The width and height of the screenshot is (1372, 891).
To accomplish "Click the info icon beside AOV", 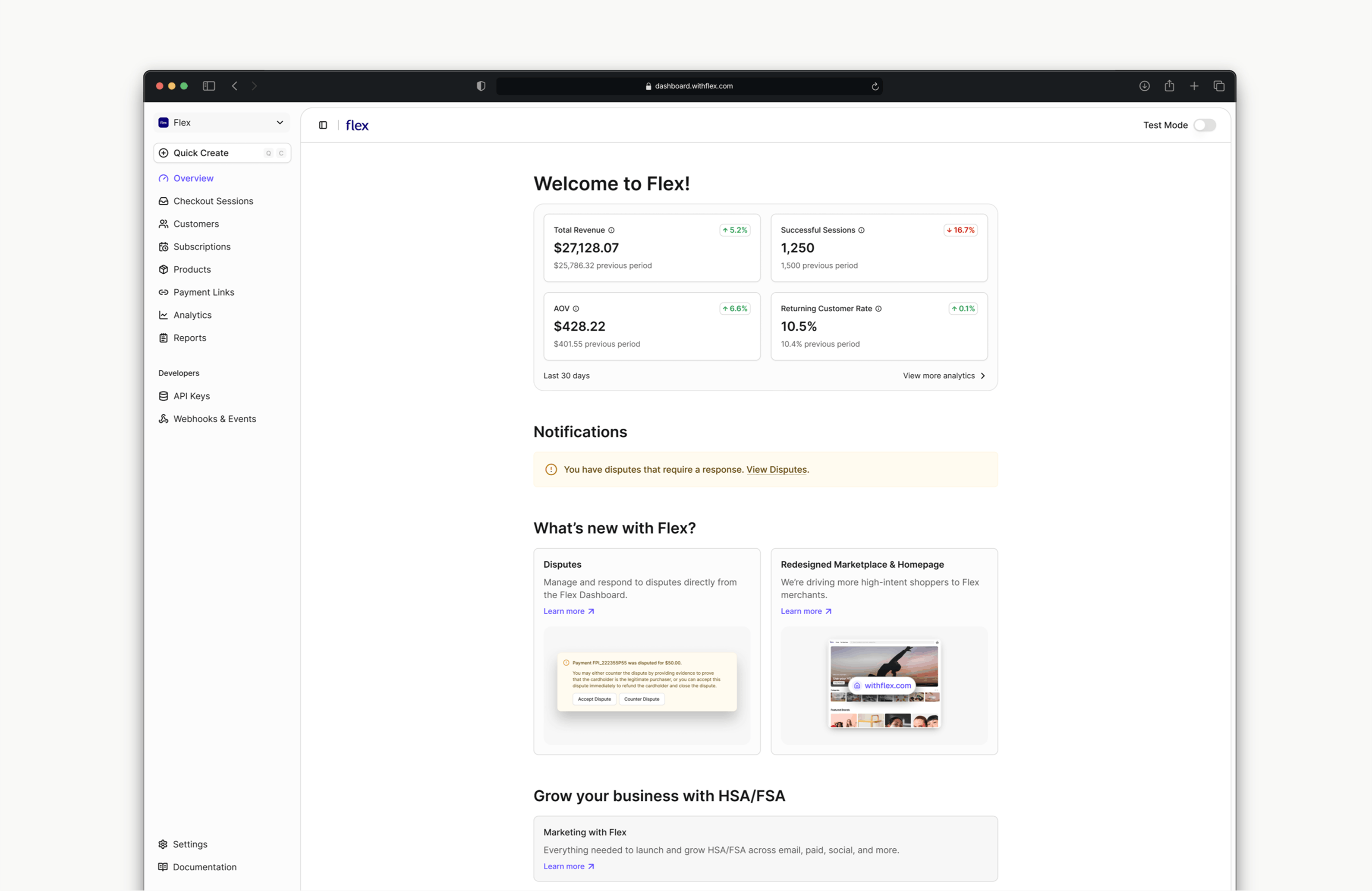I will tap(576, 309).
